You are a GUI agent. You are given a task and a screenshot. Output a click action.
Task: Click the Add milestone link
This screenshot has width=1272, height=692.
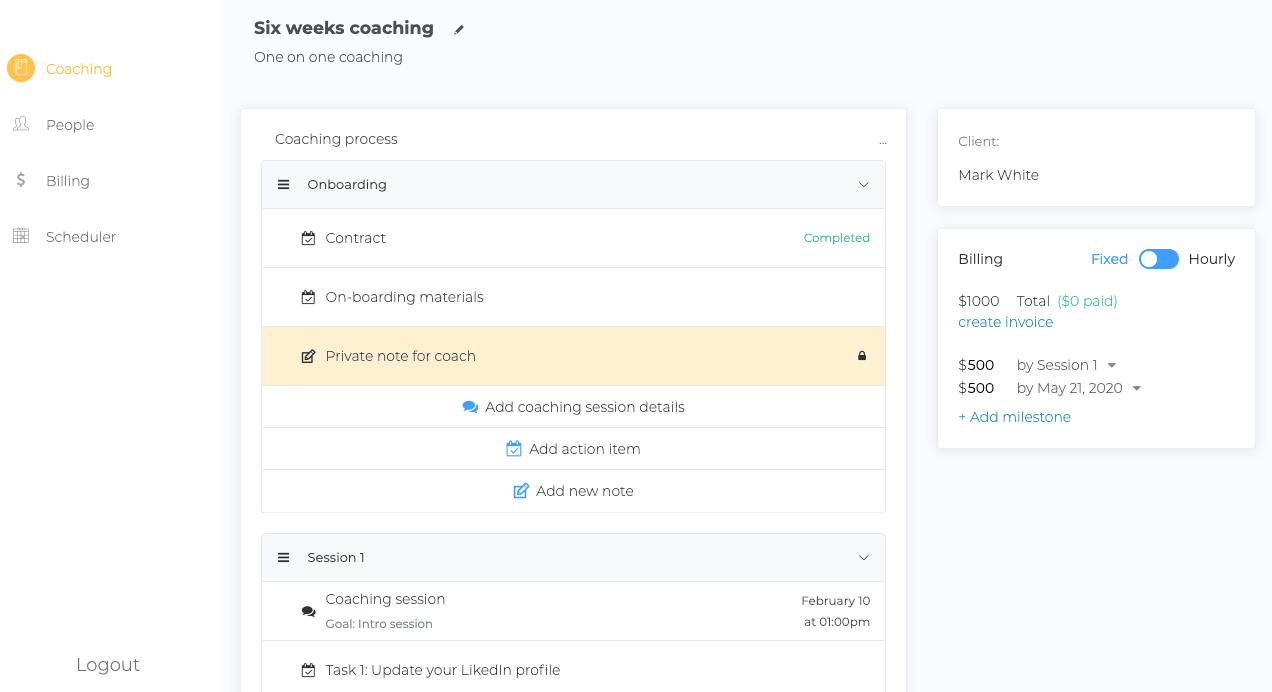pos(1014,417)
